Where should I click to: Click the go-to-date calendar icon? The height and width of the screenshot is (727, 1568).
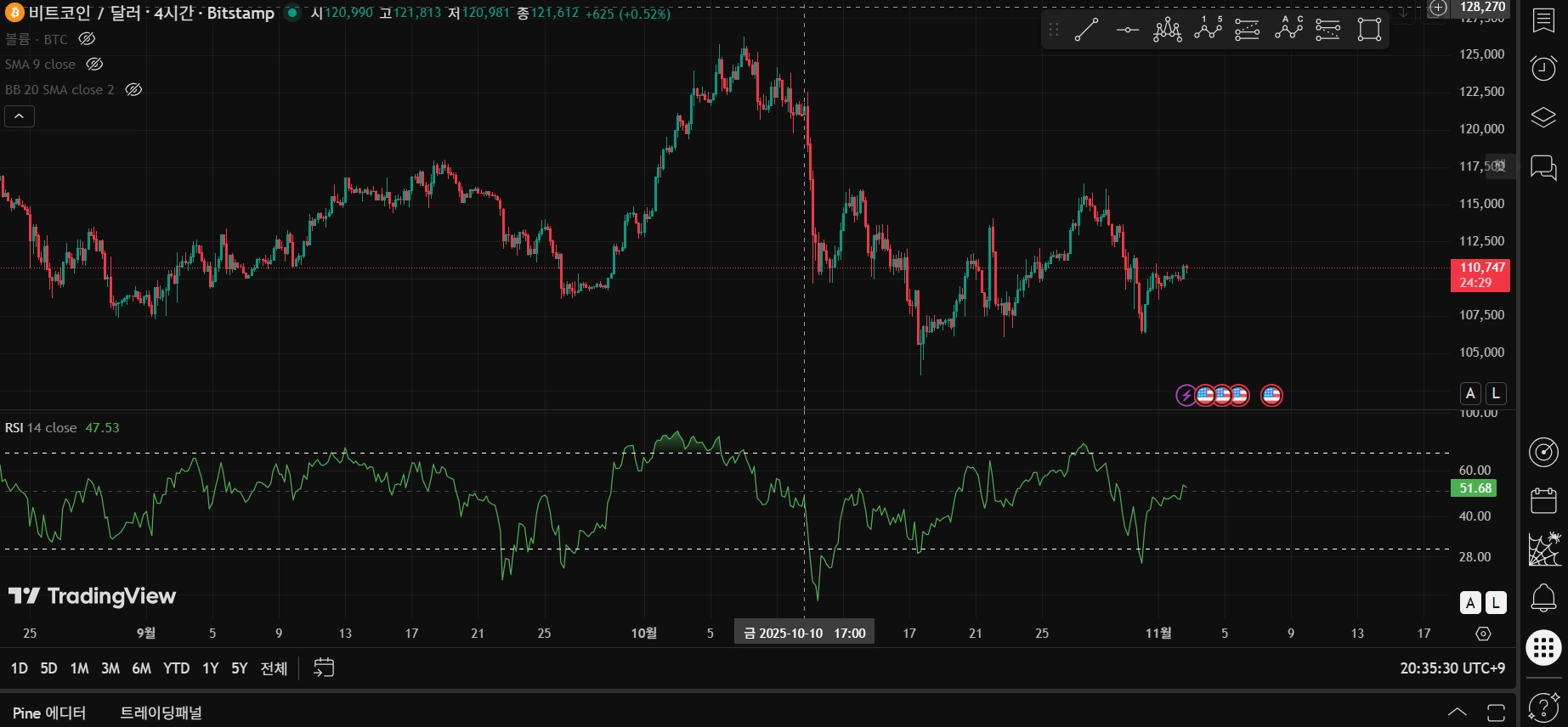(x=324, y=668)
